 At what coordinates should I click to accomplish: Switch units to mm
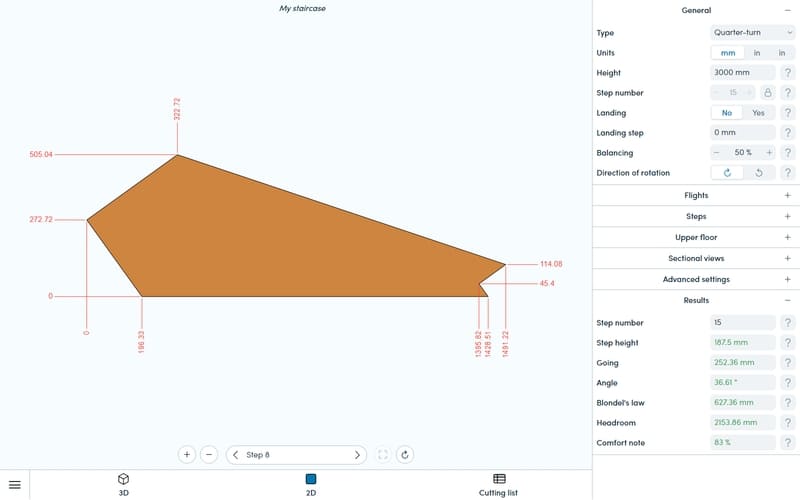727,53
